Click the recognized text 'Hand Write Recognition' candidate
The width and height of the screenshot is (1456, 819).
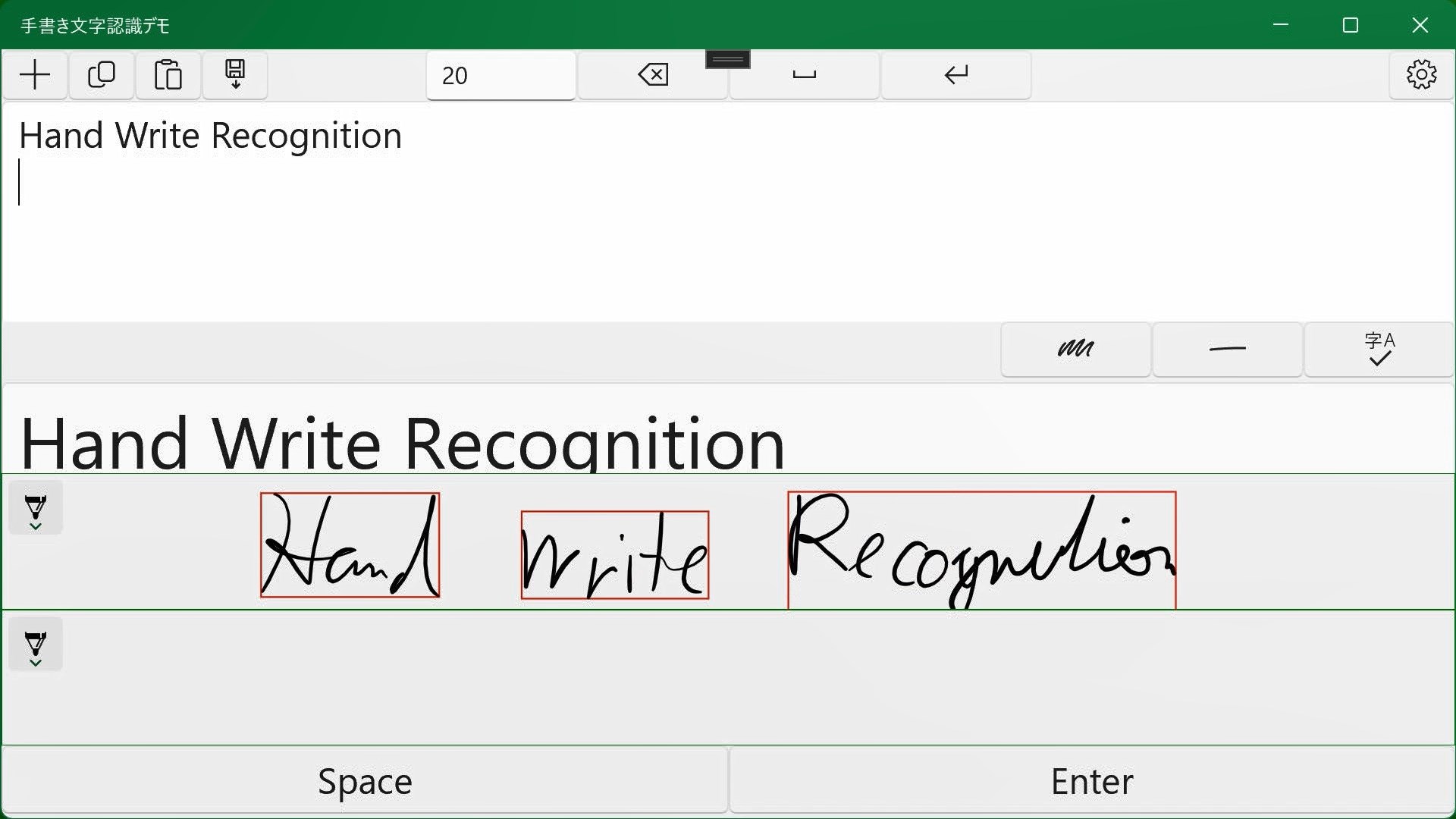pos(402,444)
